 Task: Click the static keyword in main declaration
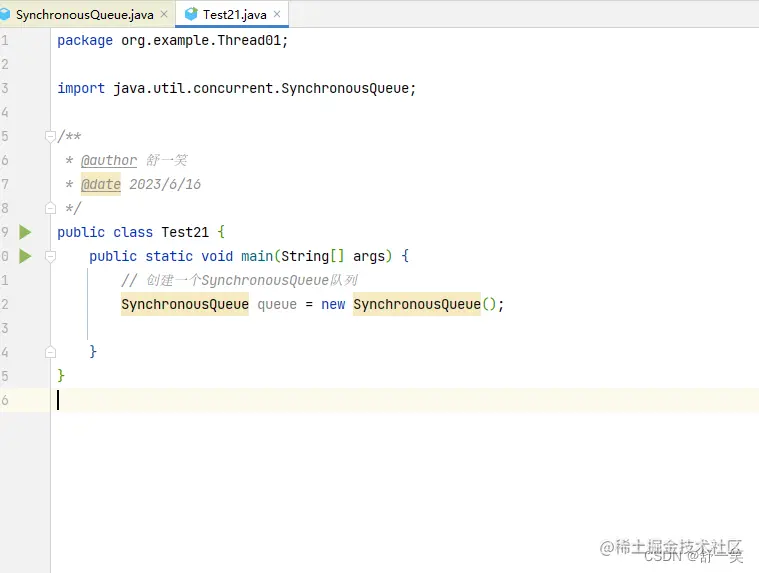pos(169,256)
